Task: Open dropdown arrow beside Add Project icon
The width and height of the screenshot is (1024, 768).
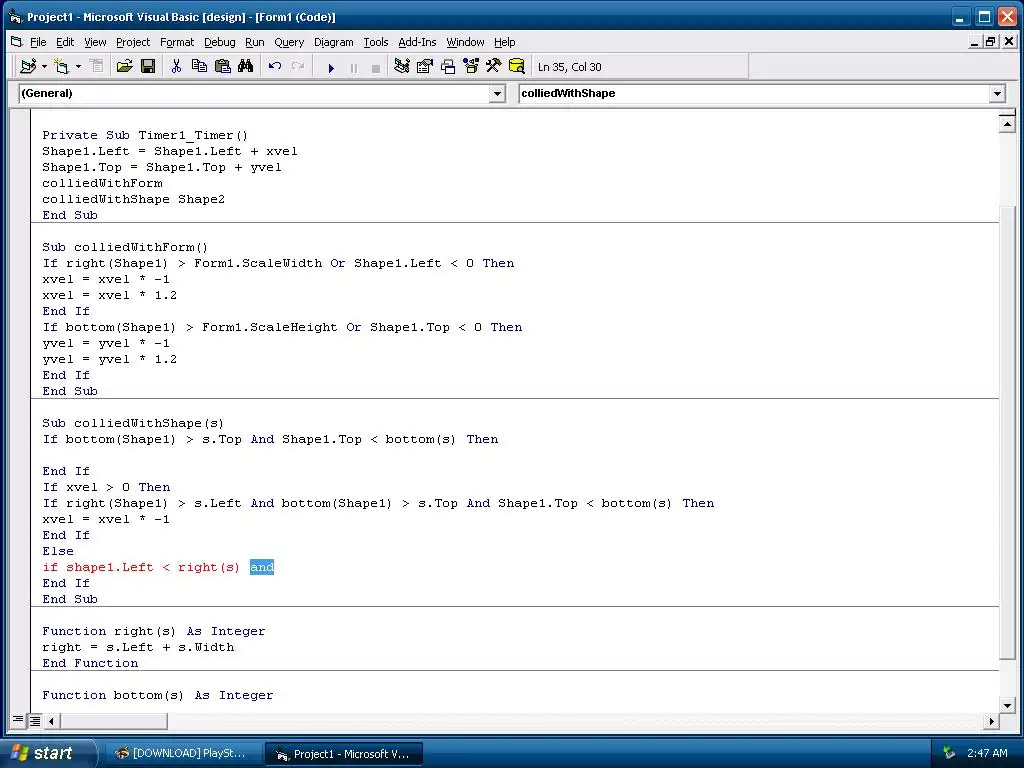Action: click(44, 66)
